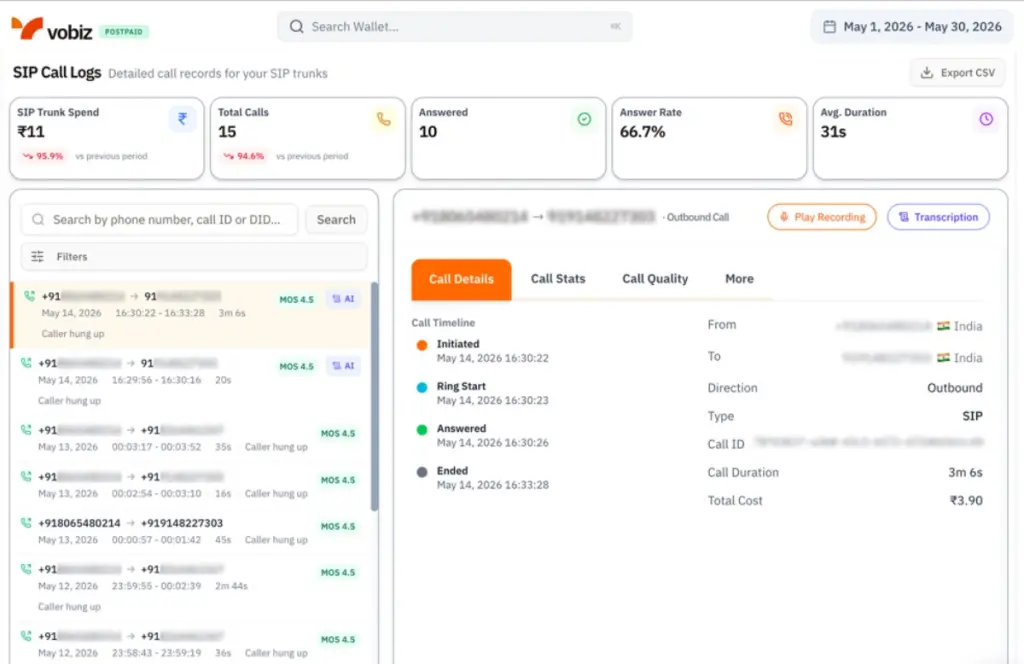Click the call list scrollbar
Viewport: 1024px width, 664px height.
click(x=374, y=396)
